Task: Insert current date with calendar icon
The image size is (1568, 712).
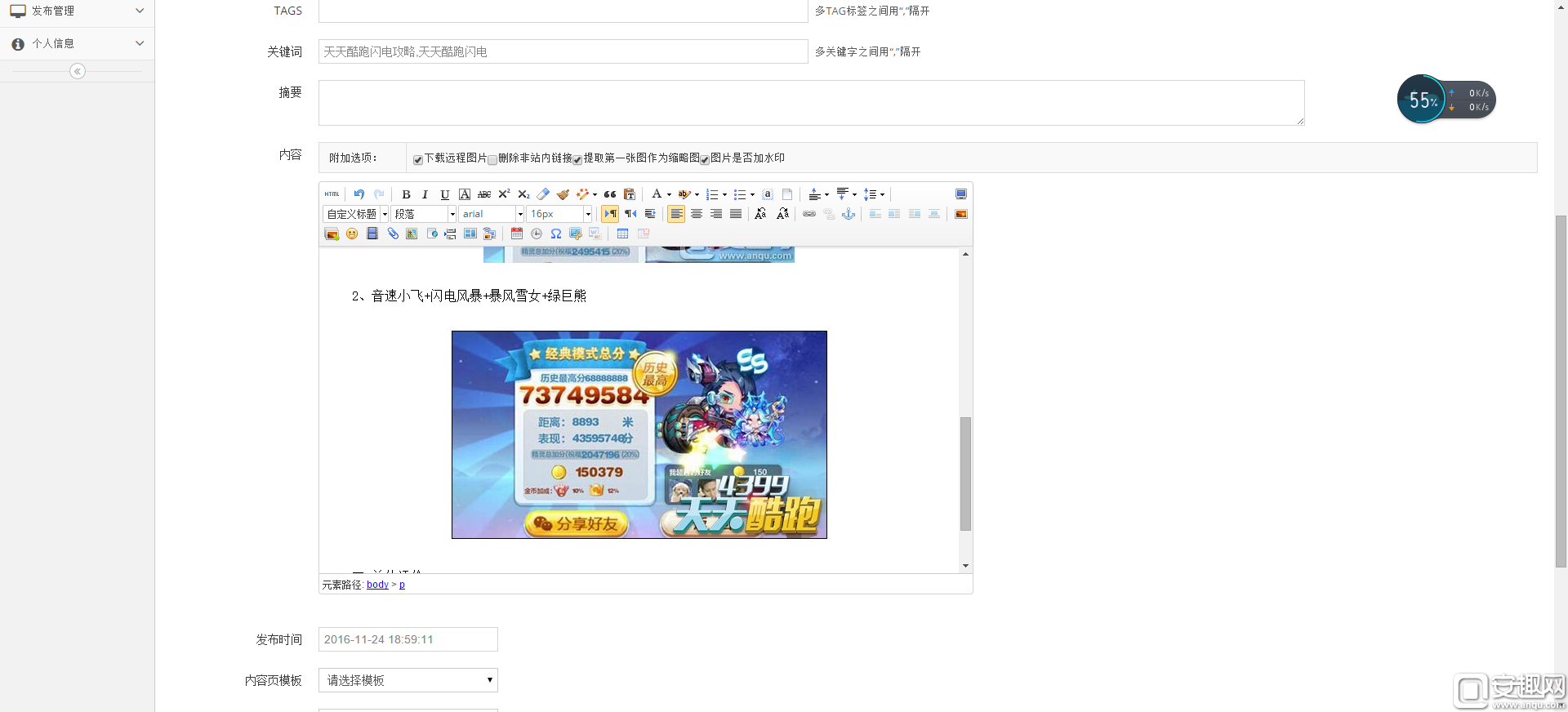Action: 517,234
